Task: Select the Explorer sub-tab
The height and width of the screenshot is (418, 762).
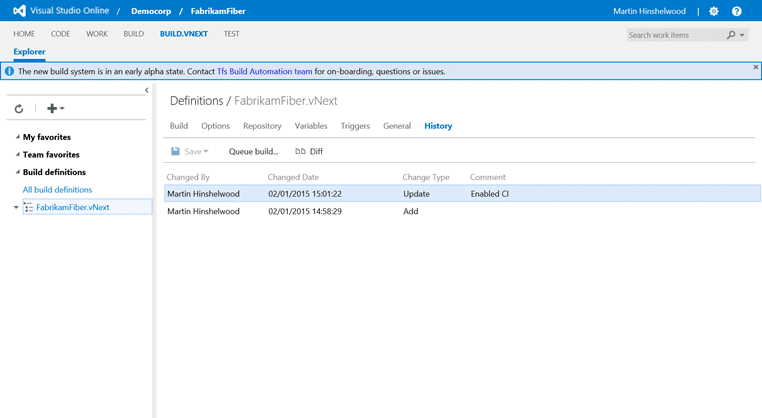Action: [29, 52]
